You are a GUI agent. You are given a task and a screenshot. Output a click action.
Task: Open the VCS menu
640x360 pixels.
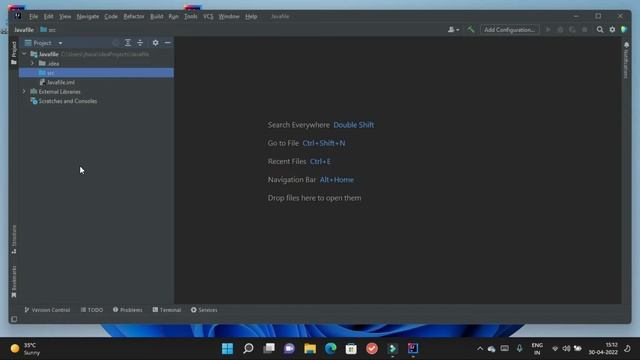coord(208,17)
